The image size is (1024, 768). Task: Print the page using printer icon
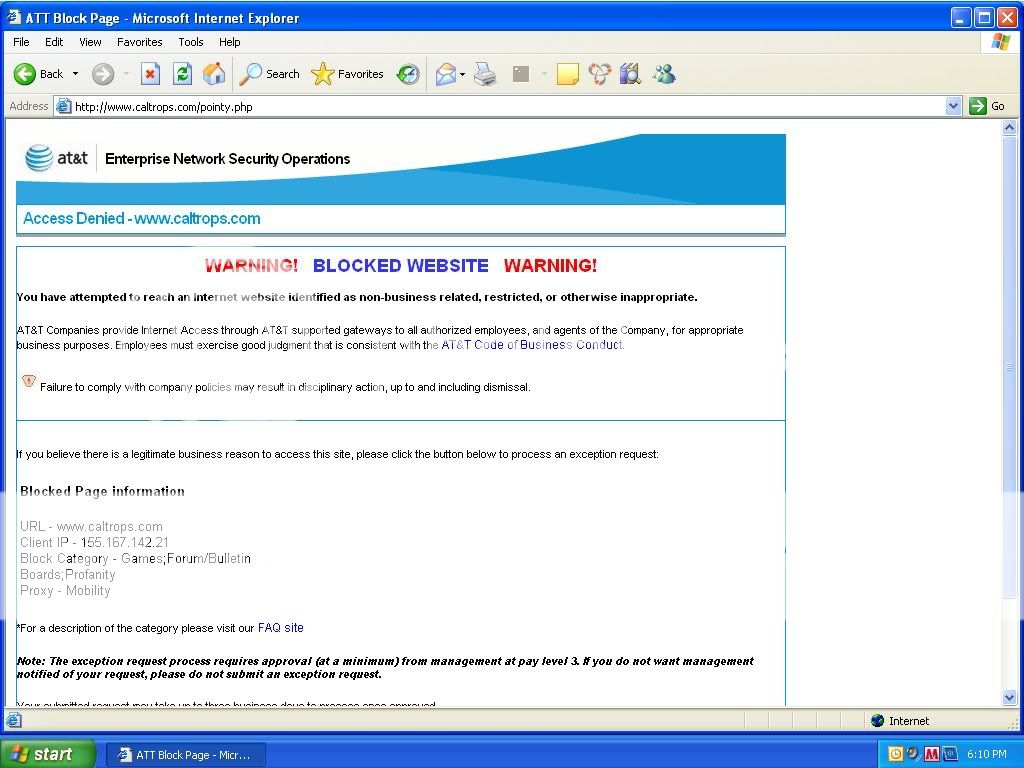(485, 74)
